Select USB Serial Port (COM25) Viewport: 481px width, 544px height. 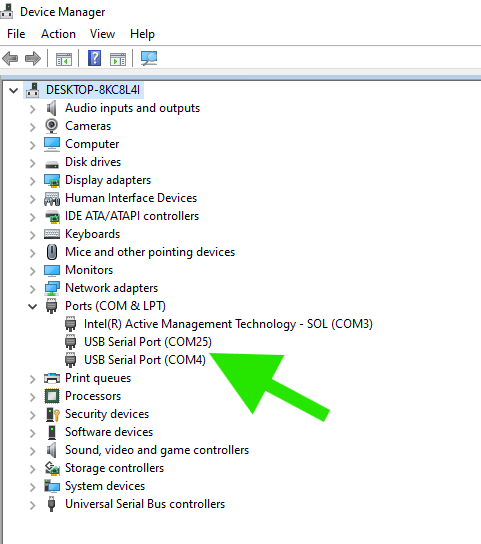pos(148,342)
